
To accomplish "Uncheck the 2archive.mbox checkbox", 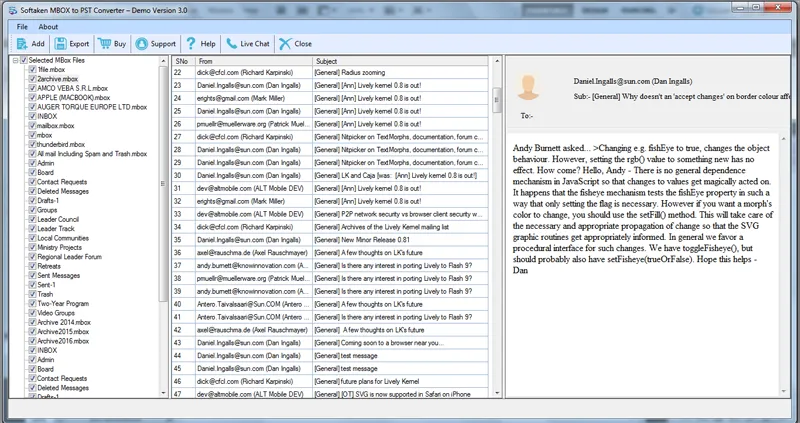I will 33,79.
